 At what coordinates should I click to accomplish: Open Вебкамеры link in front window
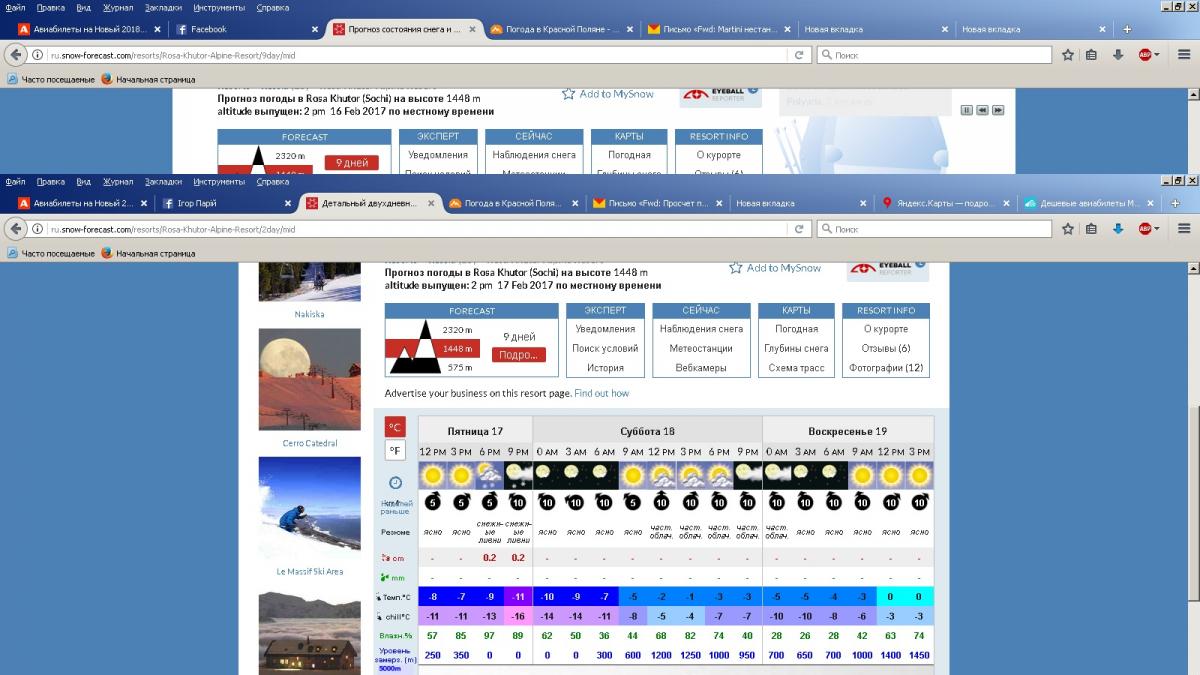pos(701,368)
